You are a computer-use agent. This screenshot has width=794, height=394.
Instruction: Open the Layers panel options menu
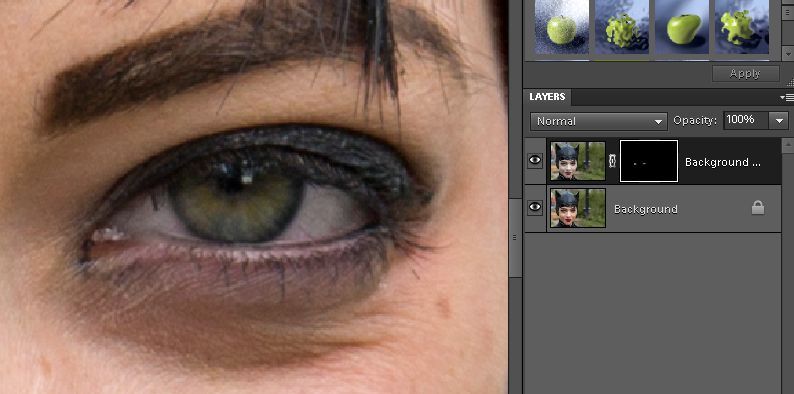tap(787, 97)
